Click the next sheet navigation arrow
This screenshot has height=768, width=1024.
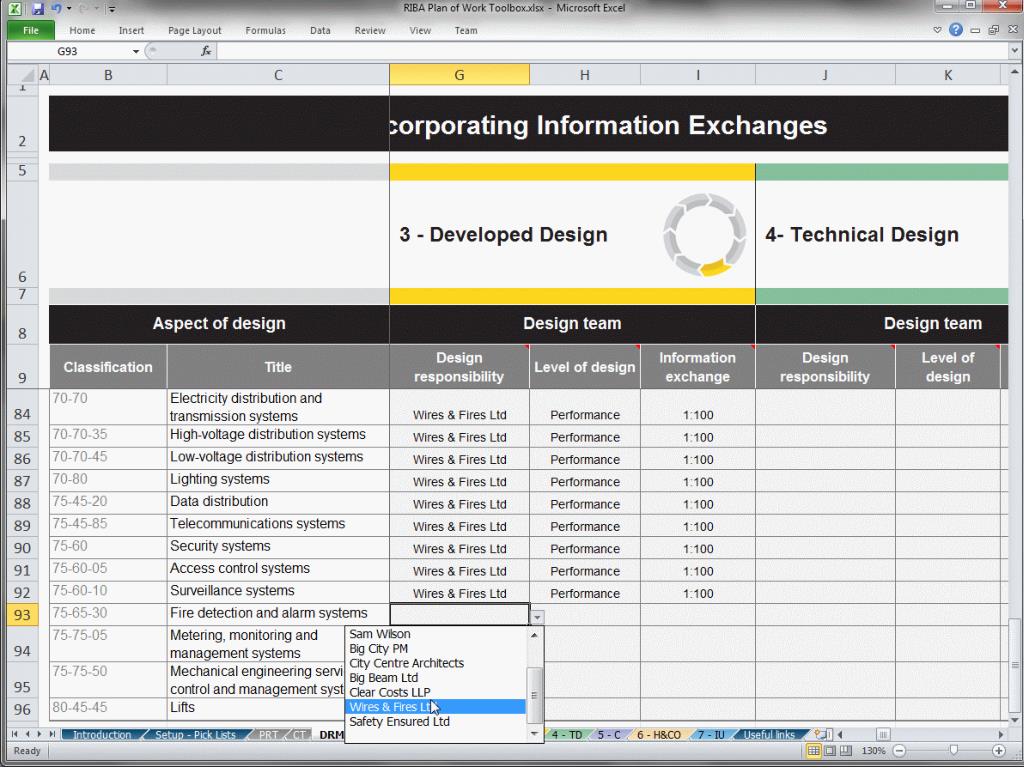tap(39, 735)
